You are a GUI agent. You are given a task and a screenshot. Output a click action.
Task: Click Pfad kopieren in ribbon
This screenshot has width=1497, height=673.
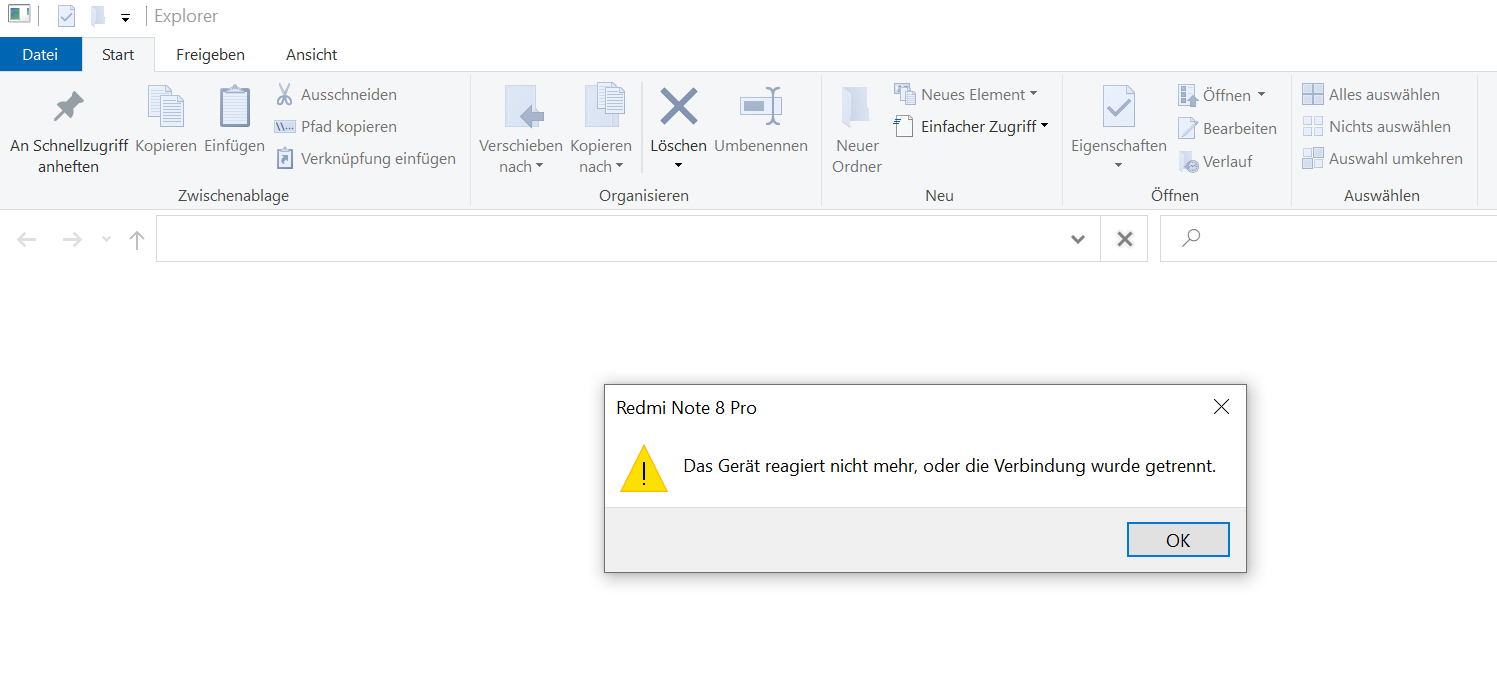335,127
